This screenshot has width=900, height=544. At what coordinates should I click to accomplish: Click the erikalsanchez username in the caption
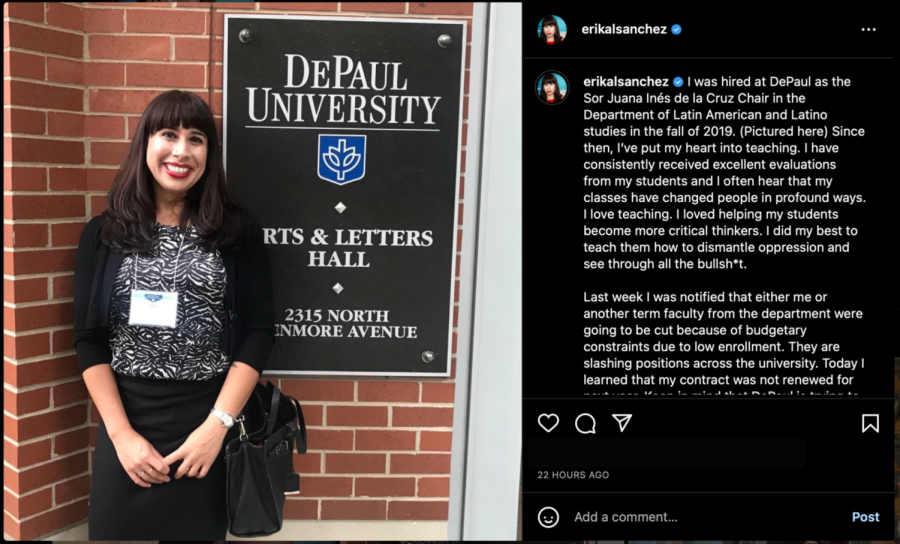(x=626, y=81)
